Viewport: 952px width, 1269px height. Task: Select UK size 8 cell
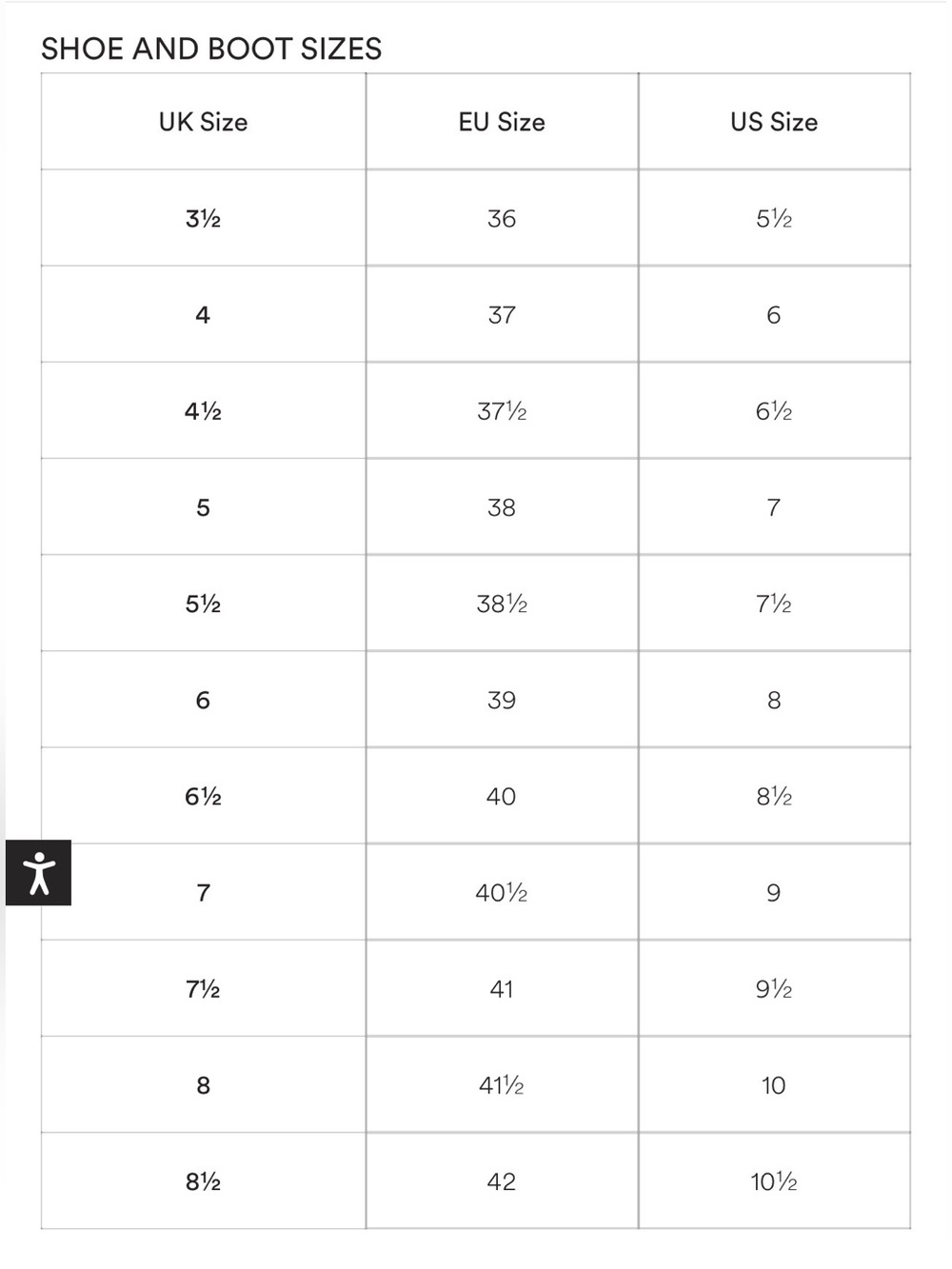[x=203, y=1085]
